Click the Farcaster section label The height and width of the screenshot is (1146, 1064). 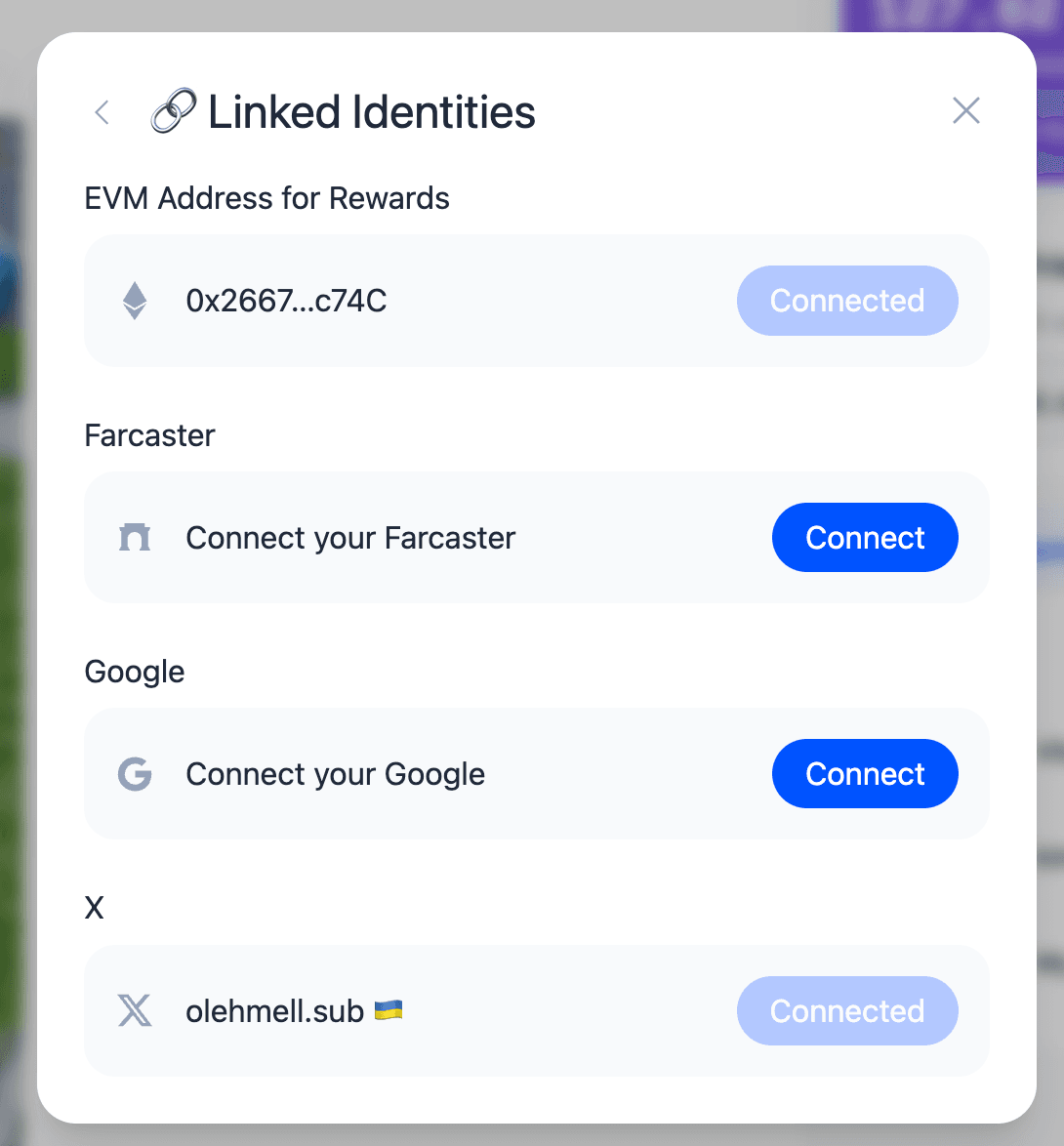coord(149,434)
